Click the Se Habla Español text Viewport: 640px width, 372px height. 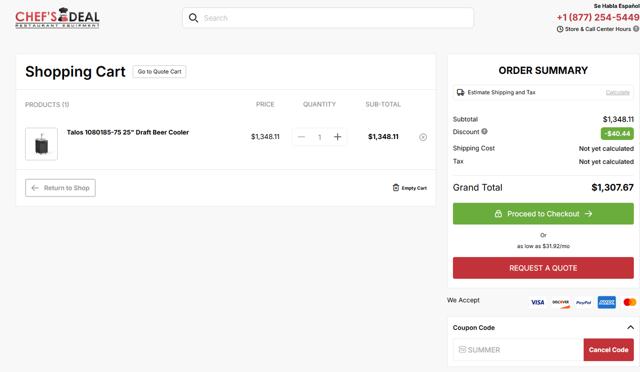point(616,6)
